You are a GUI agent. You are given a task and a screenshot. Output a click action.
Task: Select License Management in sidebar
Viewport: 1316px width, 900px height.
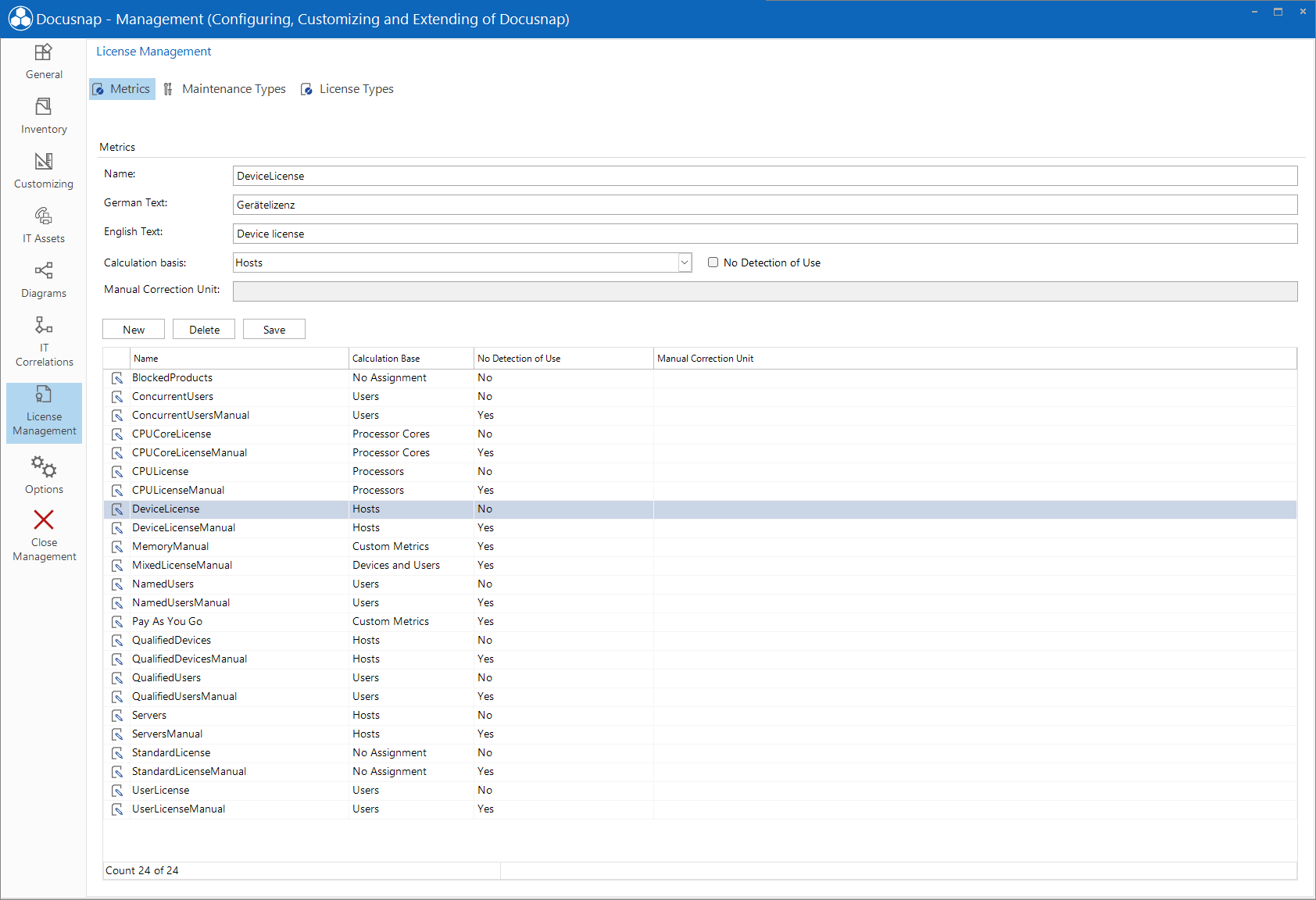pos(44,412)
